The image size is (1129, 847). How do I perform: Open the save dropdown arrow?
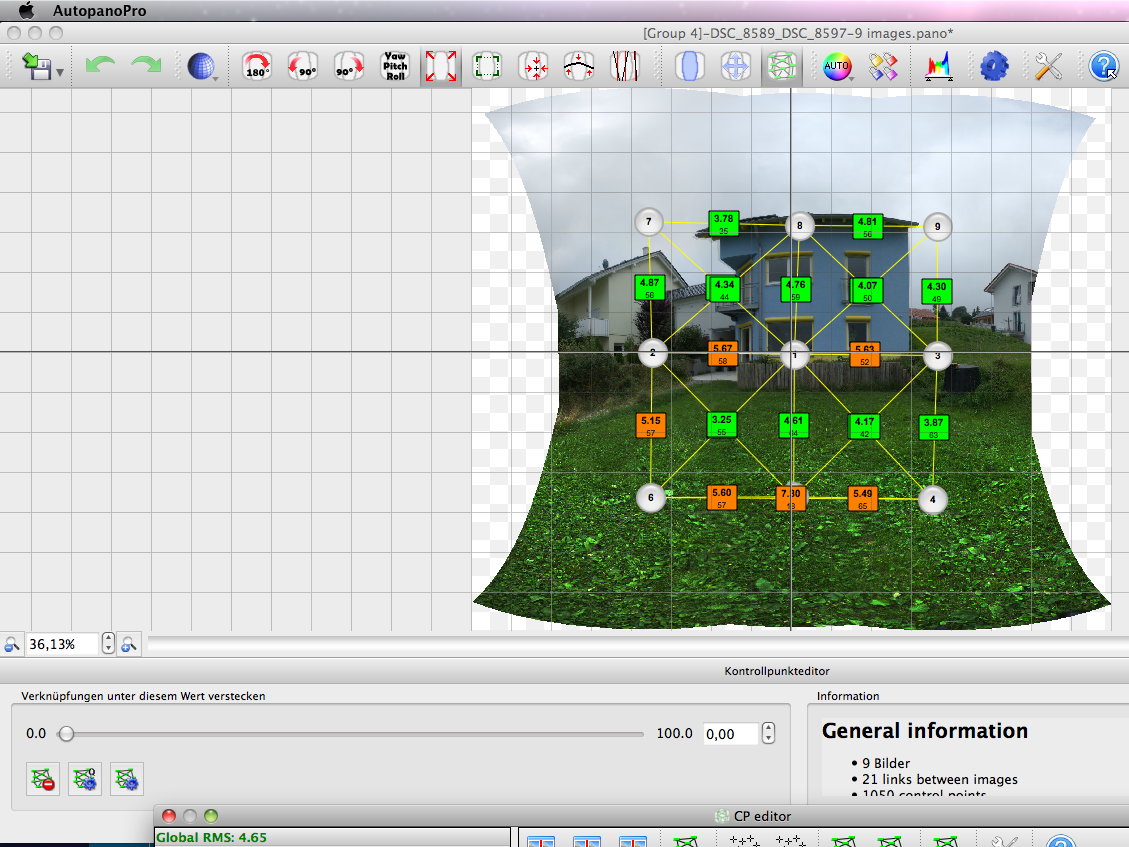coord(61,73)
